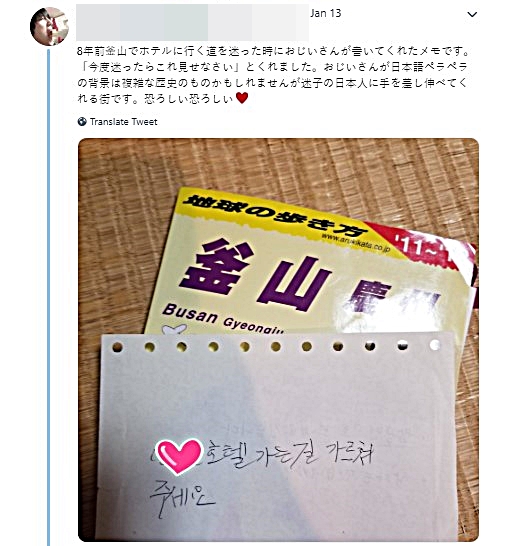This screenshot has height=546, width=507.
Task: Click the small white heart on guidebook cover
Action: pos(175,329)
